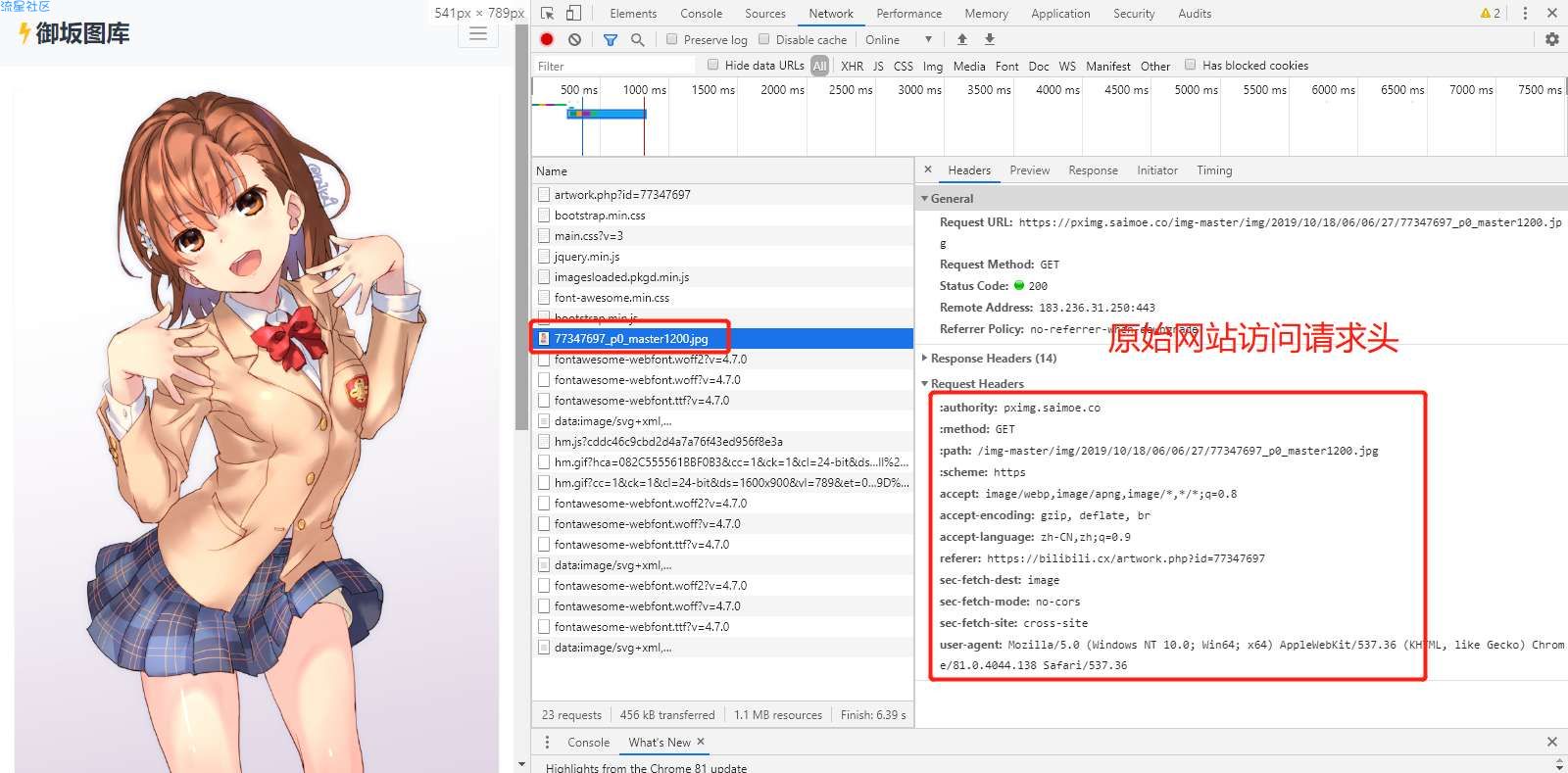Open the Online throttling dropdown
The height and width of the screenshot is (773, 1568).
(899, 39)
